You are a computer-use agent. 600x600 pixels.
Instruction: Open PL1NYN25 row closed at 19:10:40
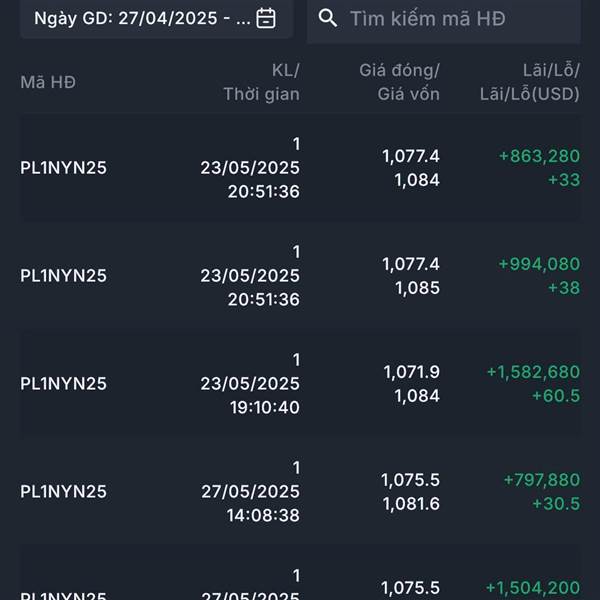pos(300,383)
